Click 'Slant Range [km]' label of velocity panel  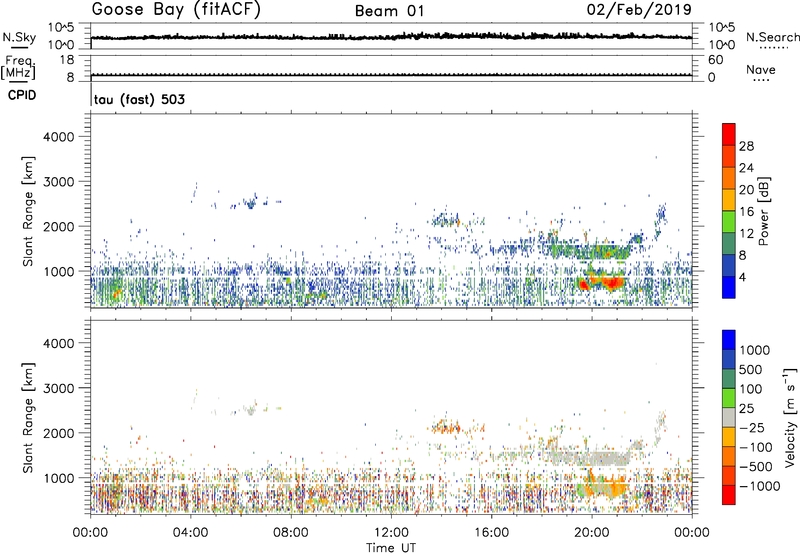(28, 417)
